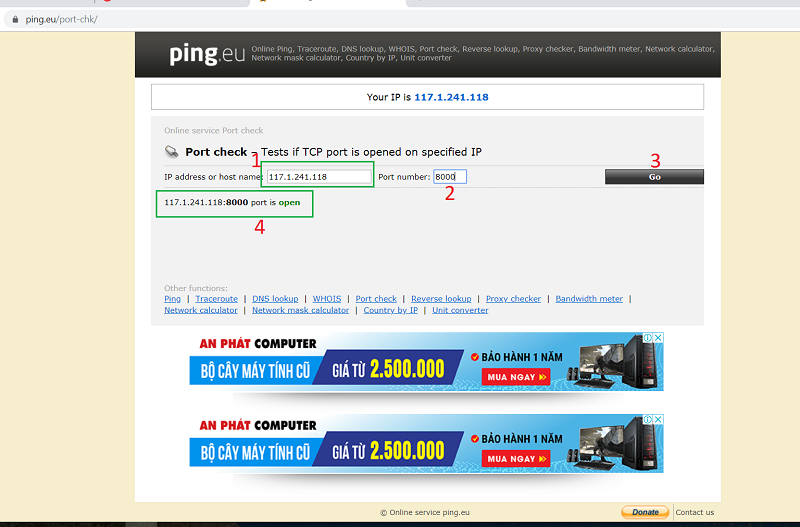Click the plug icon beside Port check heading

[x=173, y=152]
